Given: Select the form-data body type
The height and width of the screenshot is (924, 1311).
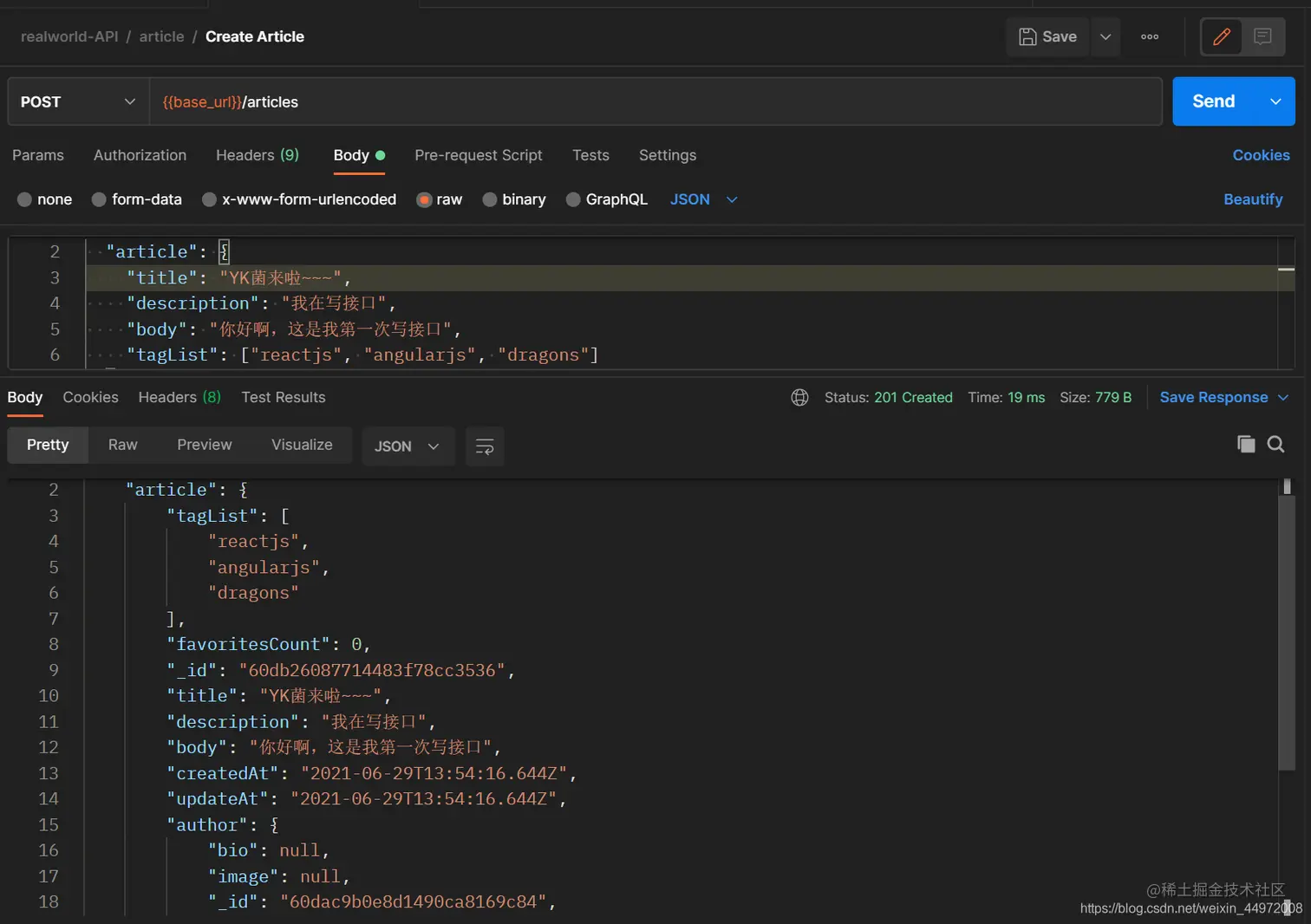Looking at the screenshot, I should point(136,199).
